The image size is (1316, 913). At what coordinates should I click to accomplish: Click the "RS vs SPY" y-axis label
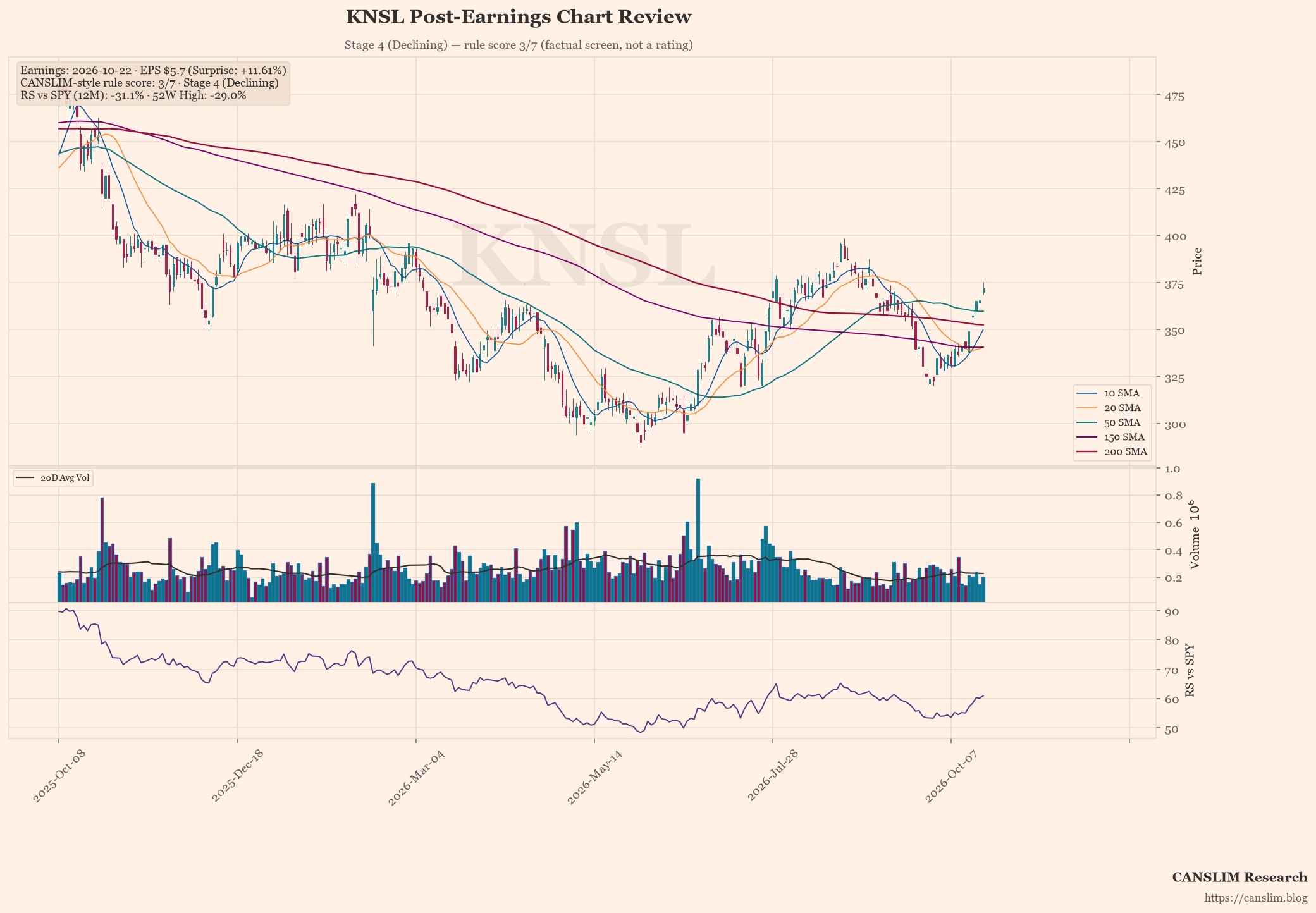click(1190, 671)
